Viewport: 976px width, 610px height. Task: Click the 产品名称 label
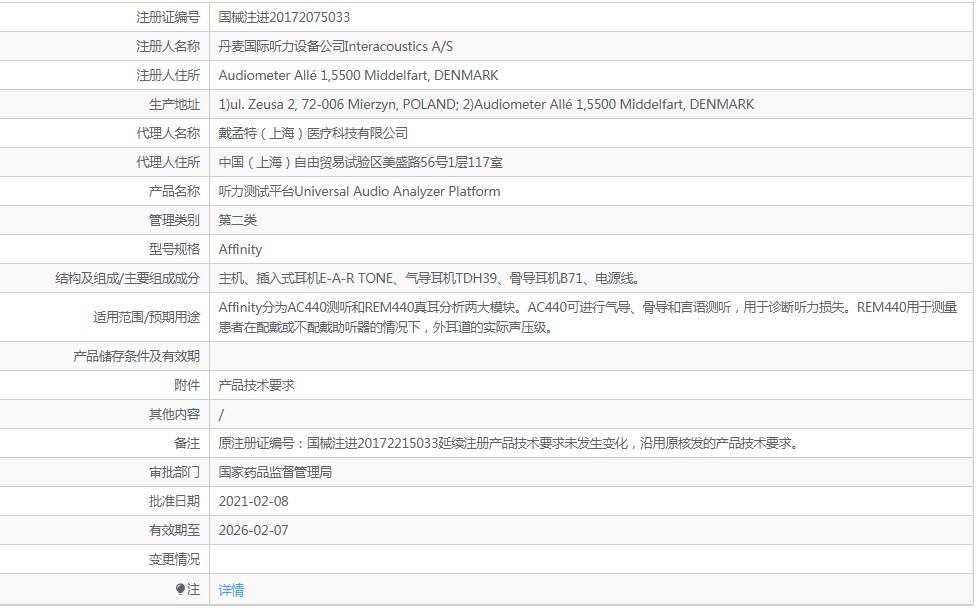[174, 192]
